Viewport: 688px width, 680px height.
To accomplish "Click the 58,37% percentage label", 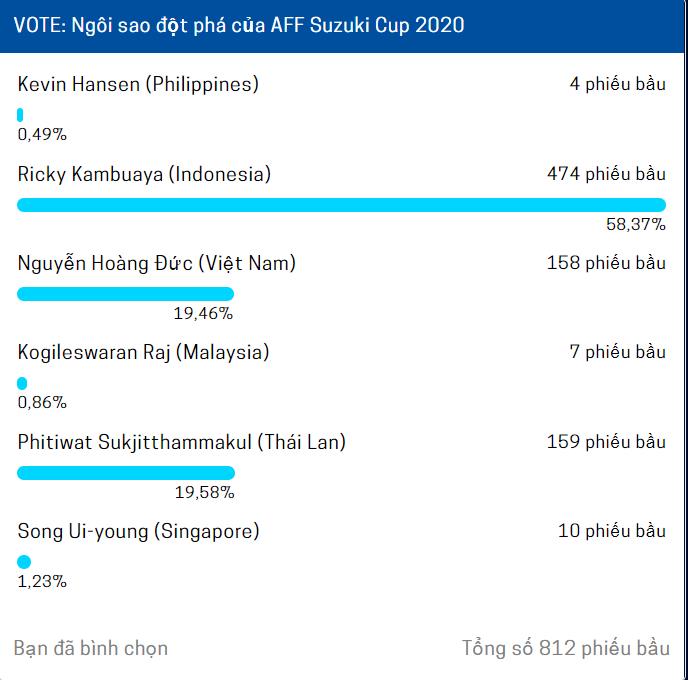I will (x=635, y=225).
